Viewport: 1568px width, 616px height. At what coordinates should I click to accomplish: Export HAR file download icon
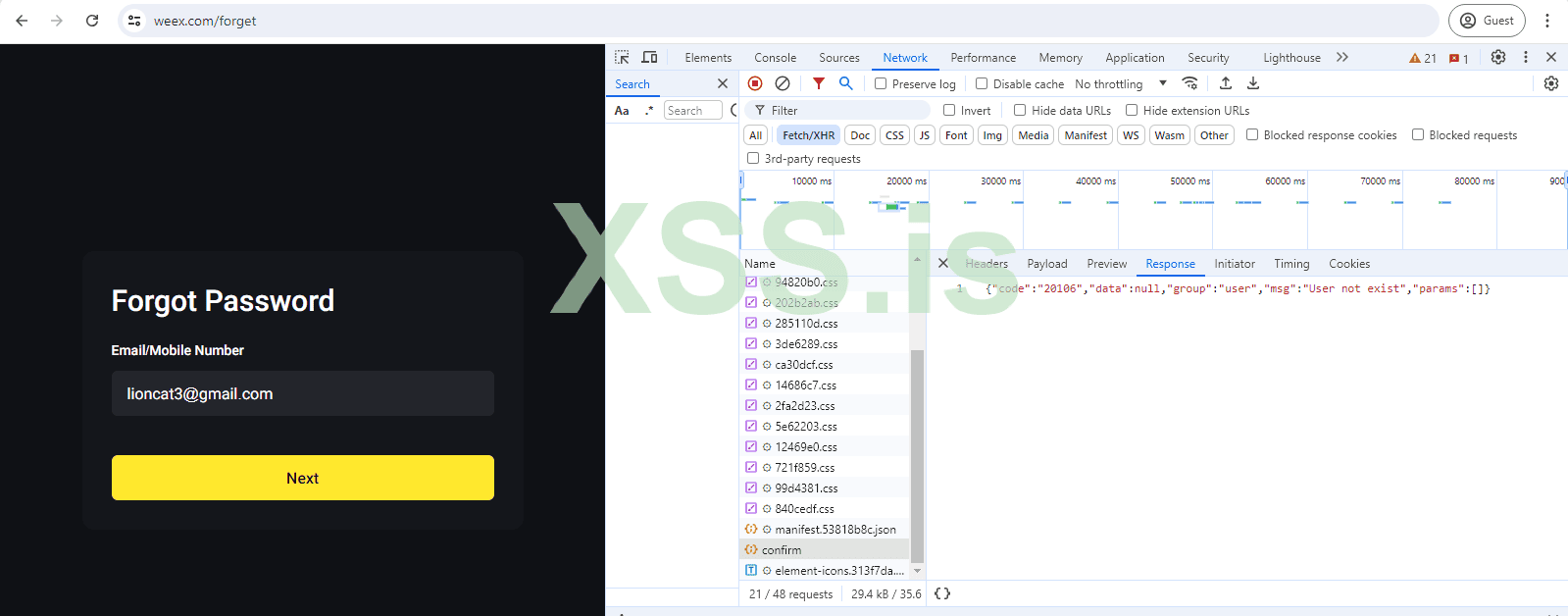(x=1253, y=83)
